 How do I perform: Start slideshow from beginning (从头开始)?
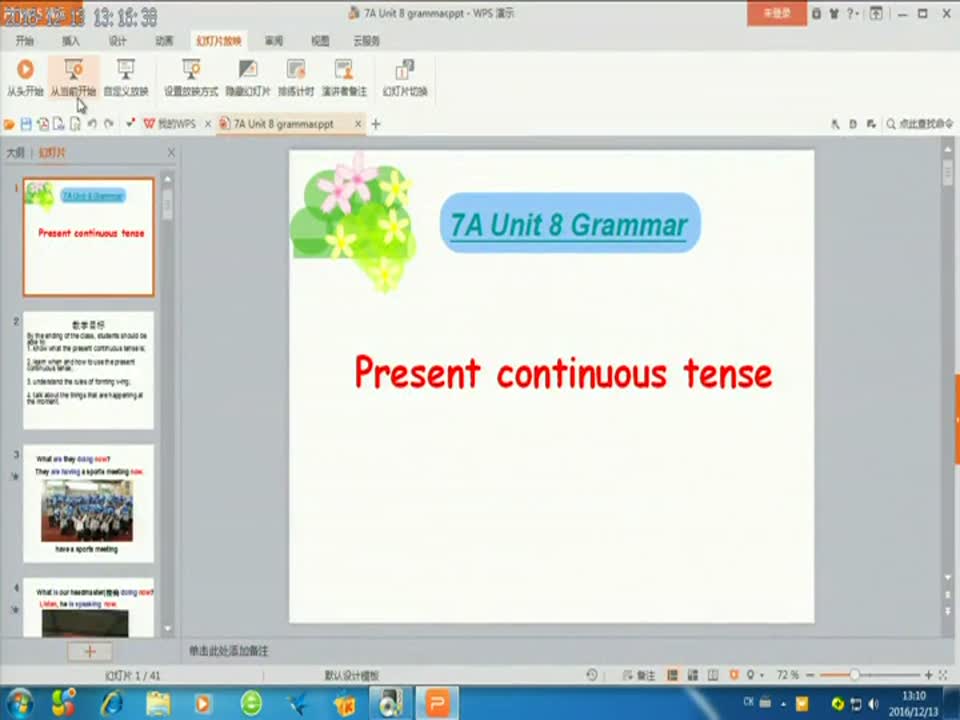click(25, 77)
